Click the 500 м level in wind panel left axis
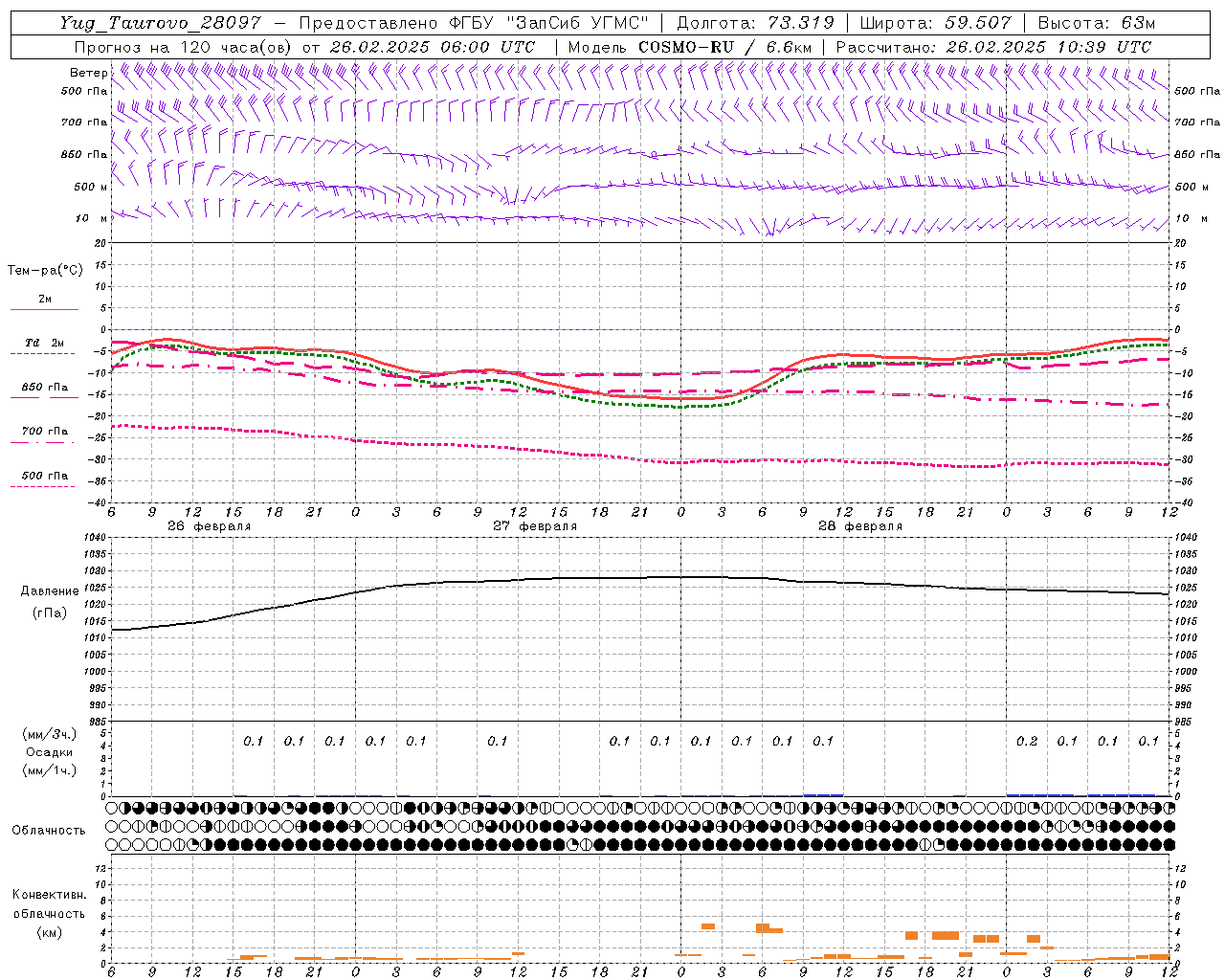 click(x=91, y=187)
